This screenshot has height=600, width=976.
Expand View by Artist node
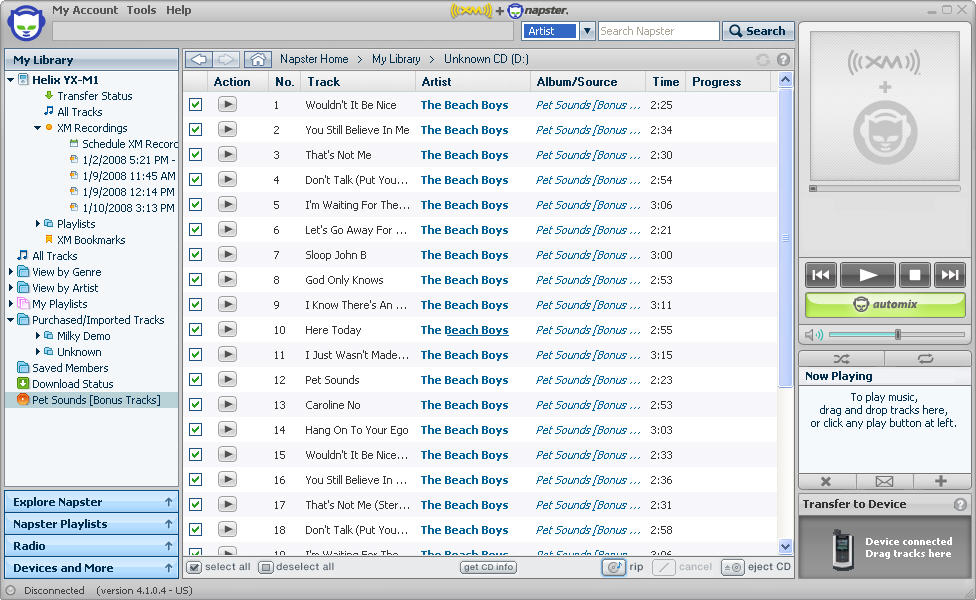11,288
